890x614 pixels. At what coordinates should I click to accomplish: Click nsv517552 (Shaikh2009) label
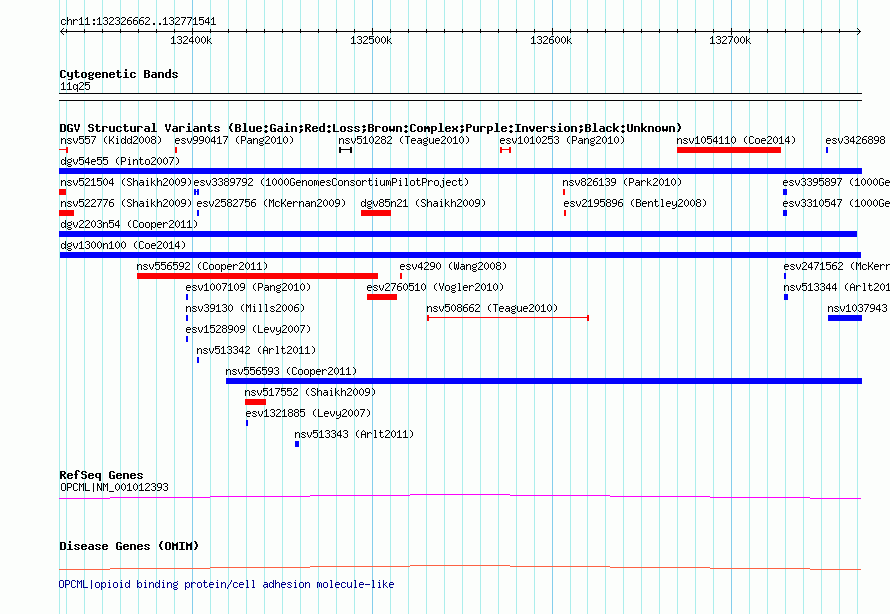point(310,392)
